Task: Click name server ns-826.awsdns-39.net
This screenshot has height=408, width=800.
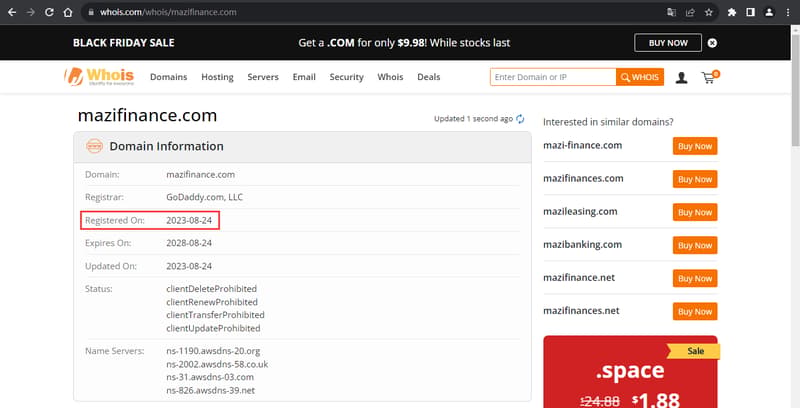Action: pos(210,390)
